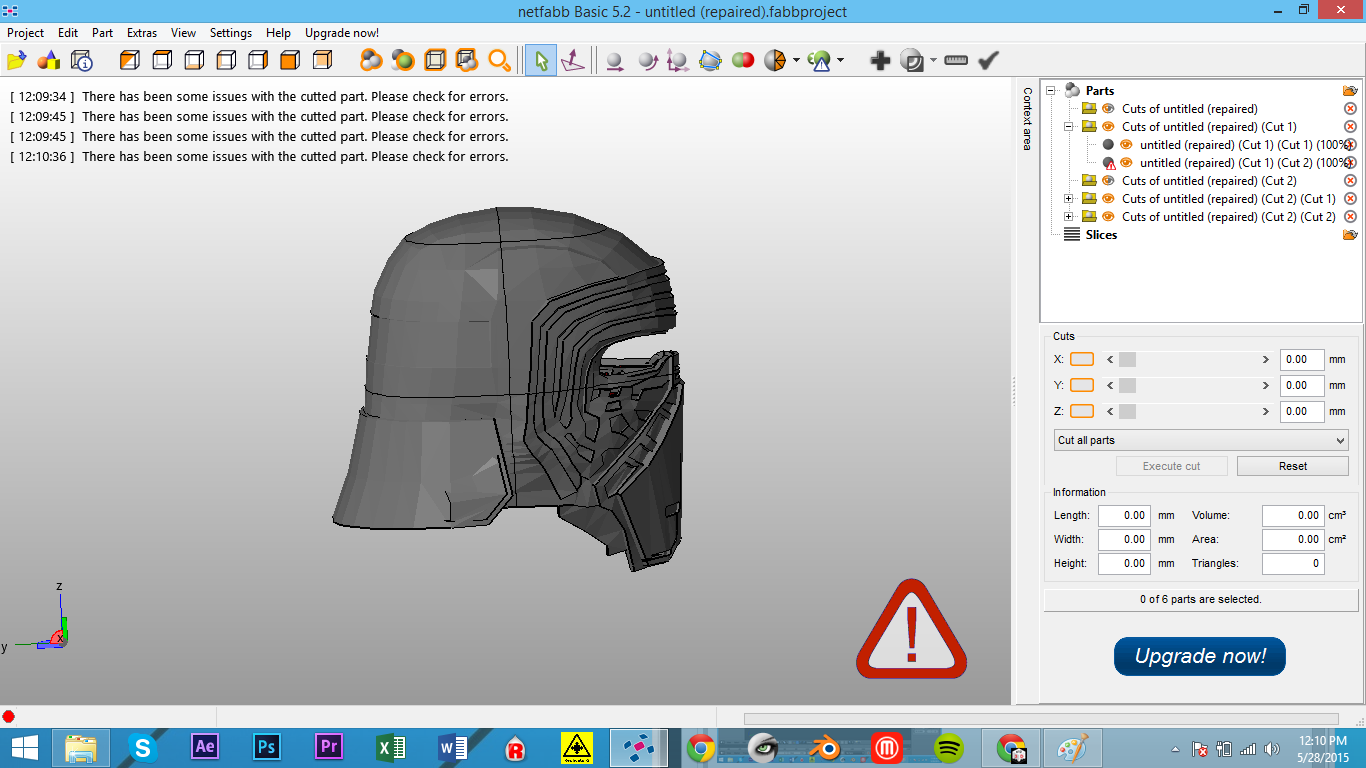The width and height of the screenshot is (1366, 768).
Task: Hide part 'untitled (repaired) (Cut 1) (Cut 1)'
Action: pos(1126,145)
